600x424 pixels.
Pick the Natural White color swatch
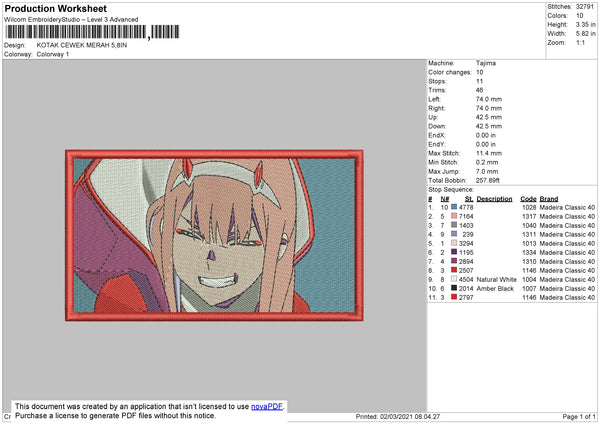pos(454,279)
